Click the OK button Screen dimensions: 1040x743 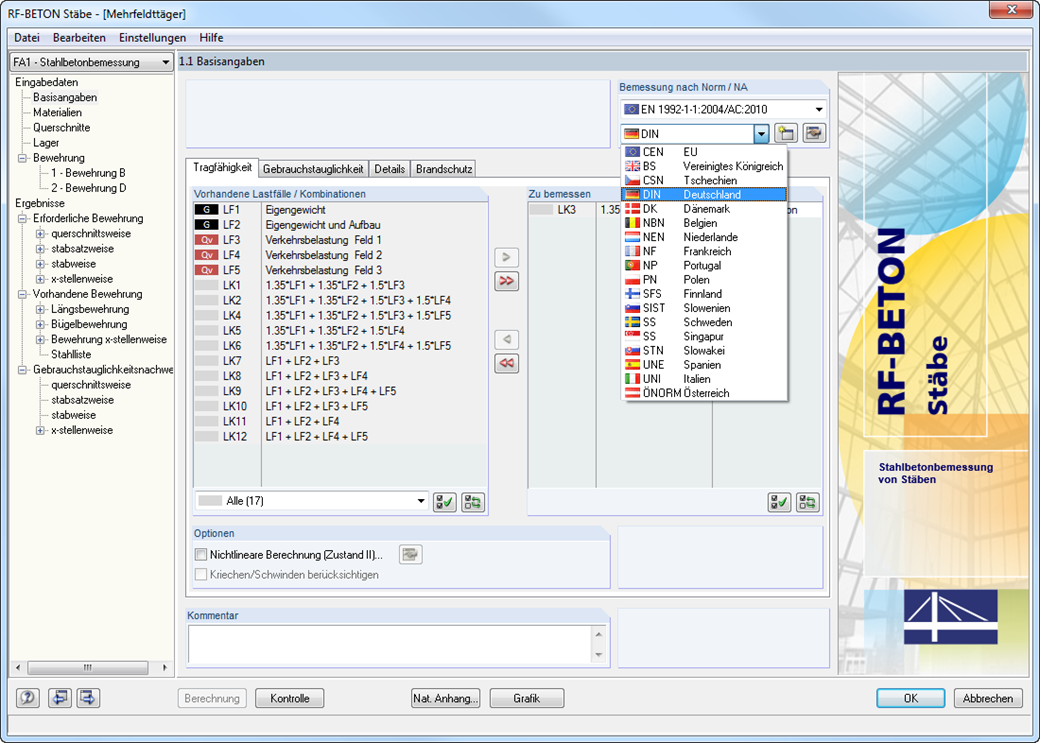click(x=911, y=699)
